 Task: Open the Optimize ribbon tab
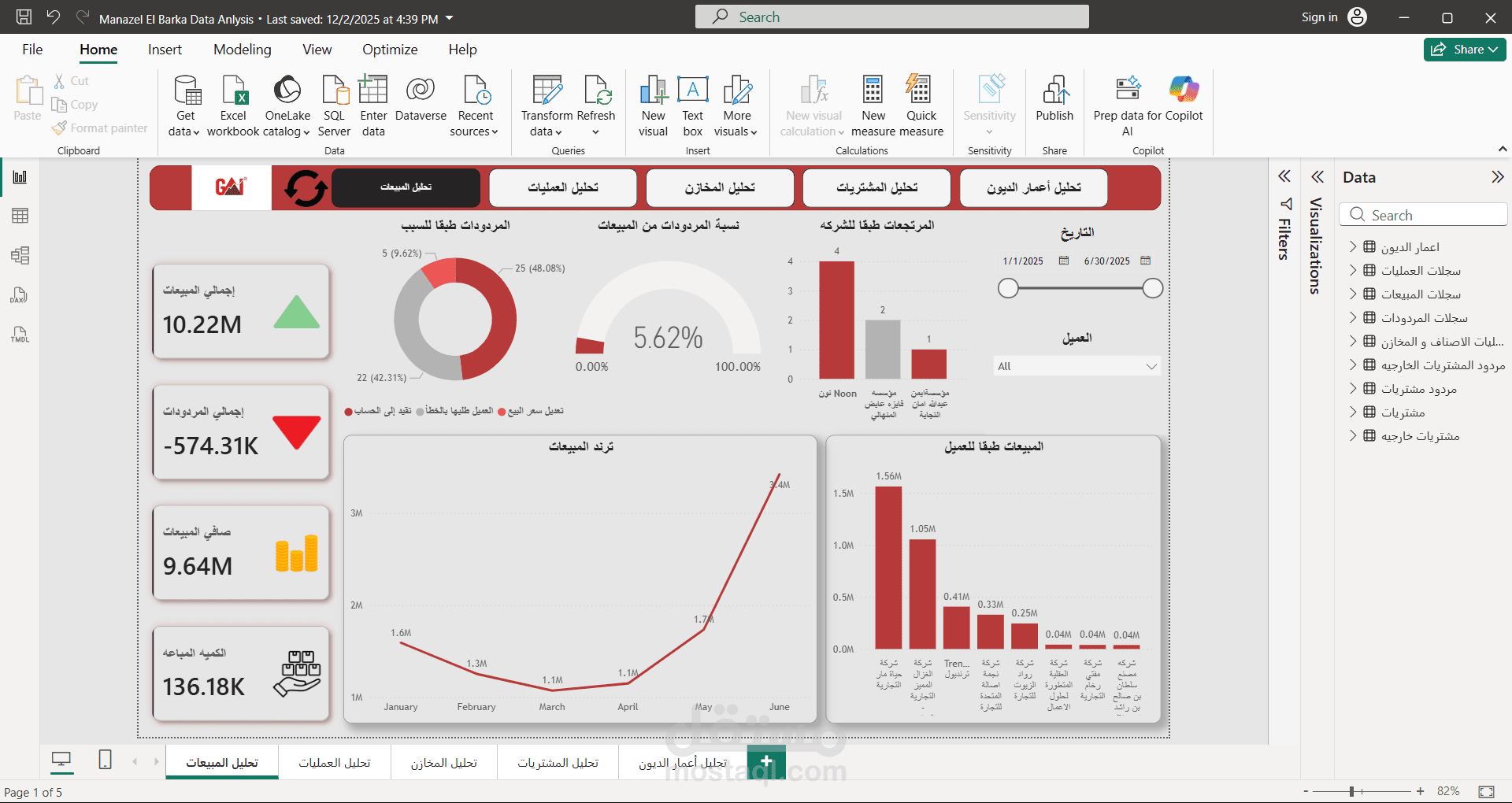pyautogui.click(x=390, y=50)
